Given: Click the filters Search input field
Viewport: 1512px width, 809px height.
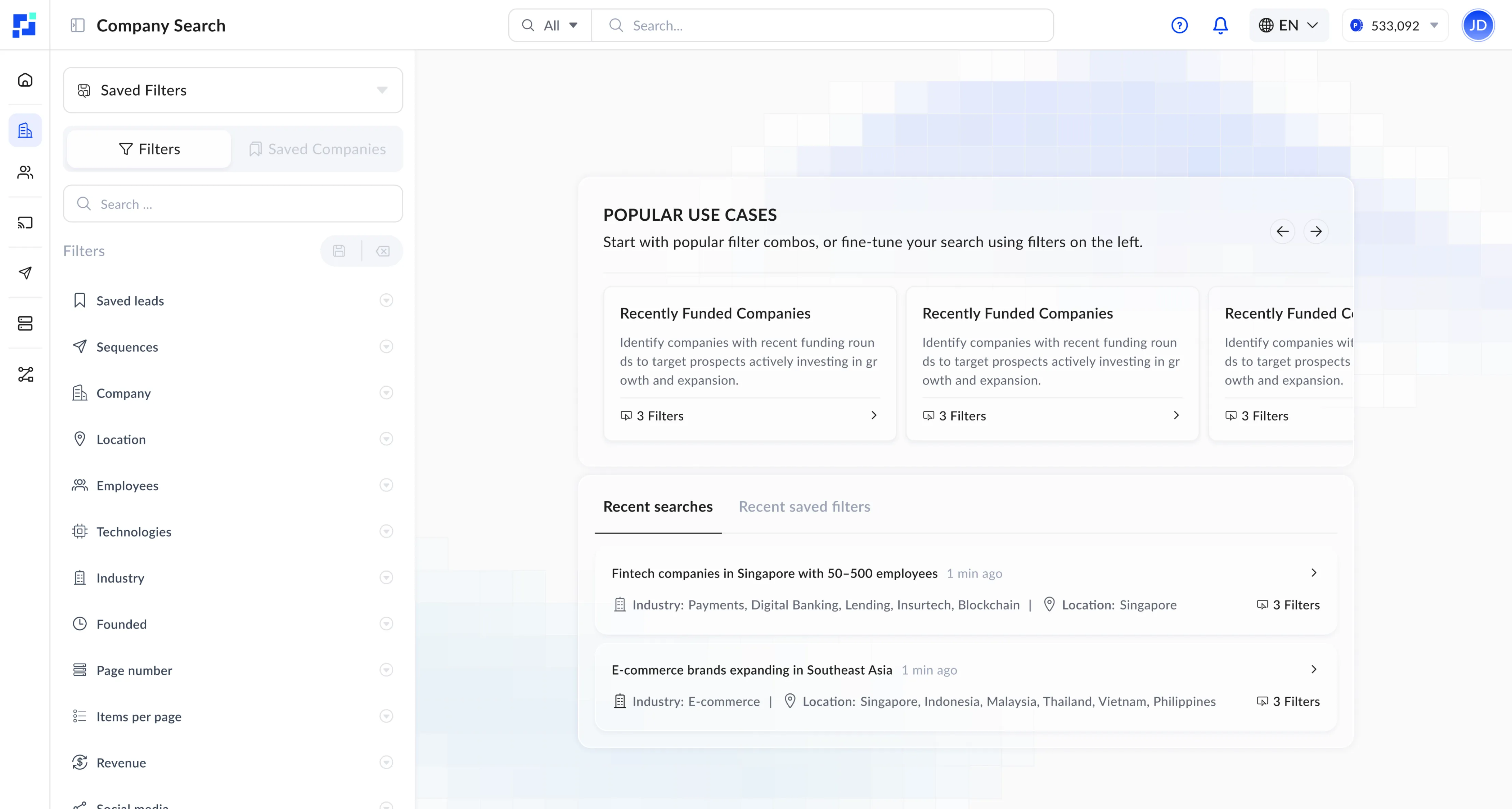Looking at the screenshot, I should [233, 204].
